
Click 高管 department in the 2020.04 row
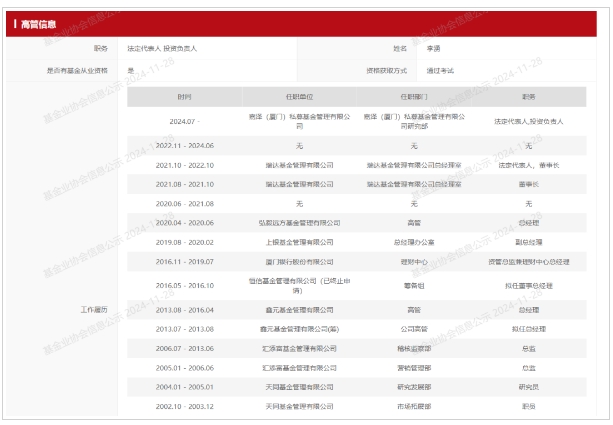click(x=414, y=223)
